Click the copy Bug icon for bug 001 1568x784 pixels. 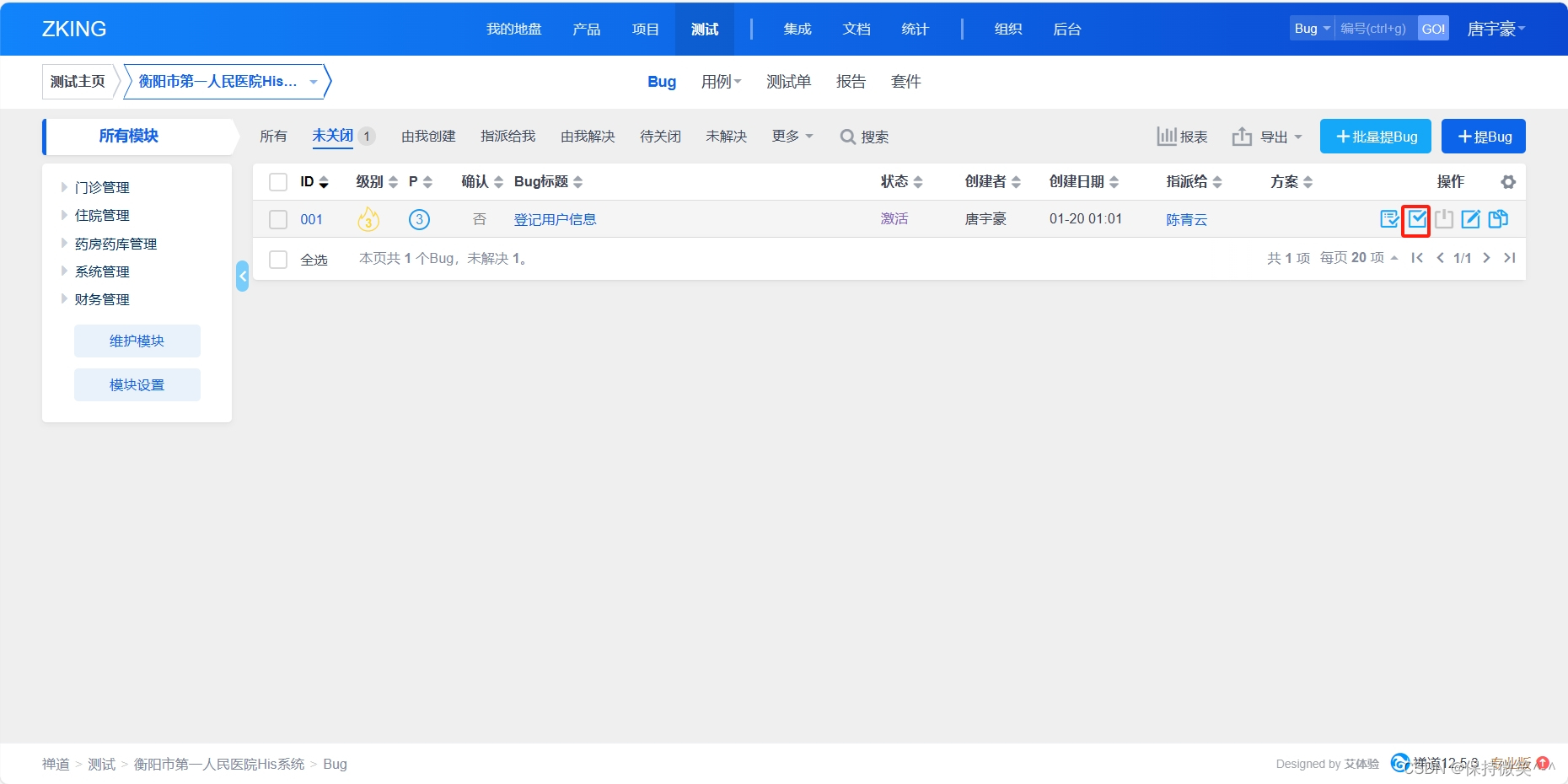pos(1498,219)
